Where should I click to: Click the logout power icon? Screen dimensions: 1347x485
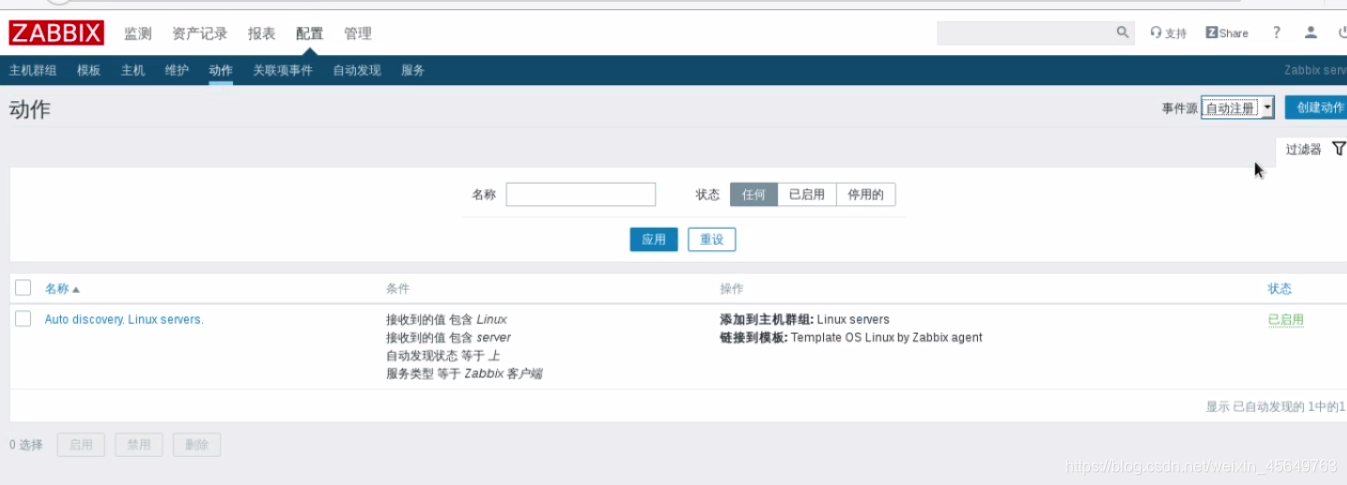[1341, 33]
